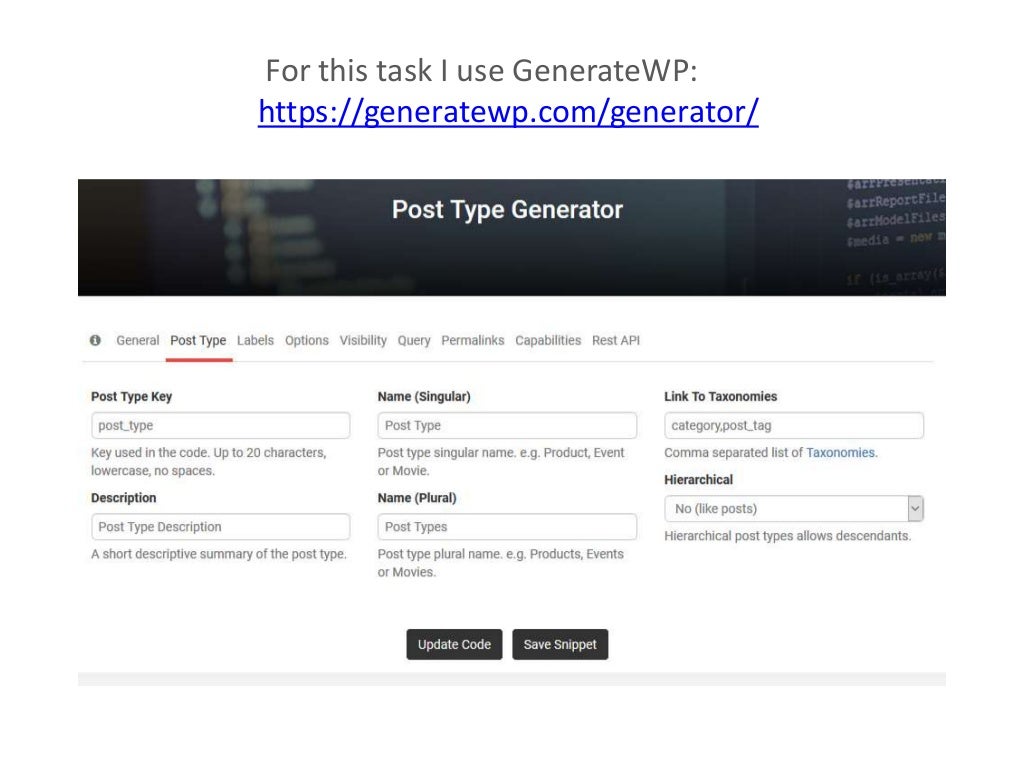The width and height of the screenshot is (1024, 768).
Task: Click the Name (Singular) input field
Action: pyautogui.click(x=507, y=425)
